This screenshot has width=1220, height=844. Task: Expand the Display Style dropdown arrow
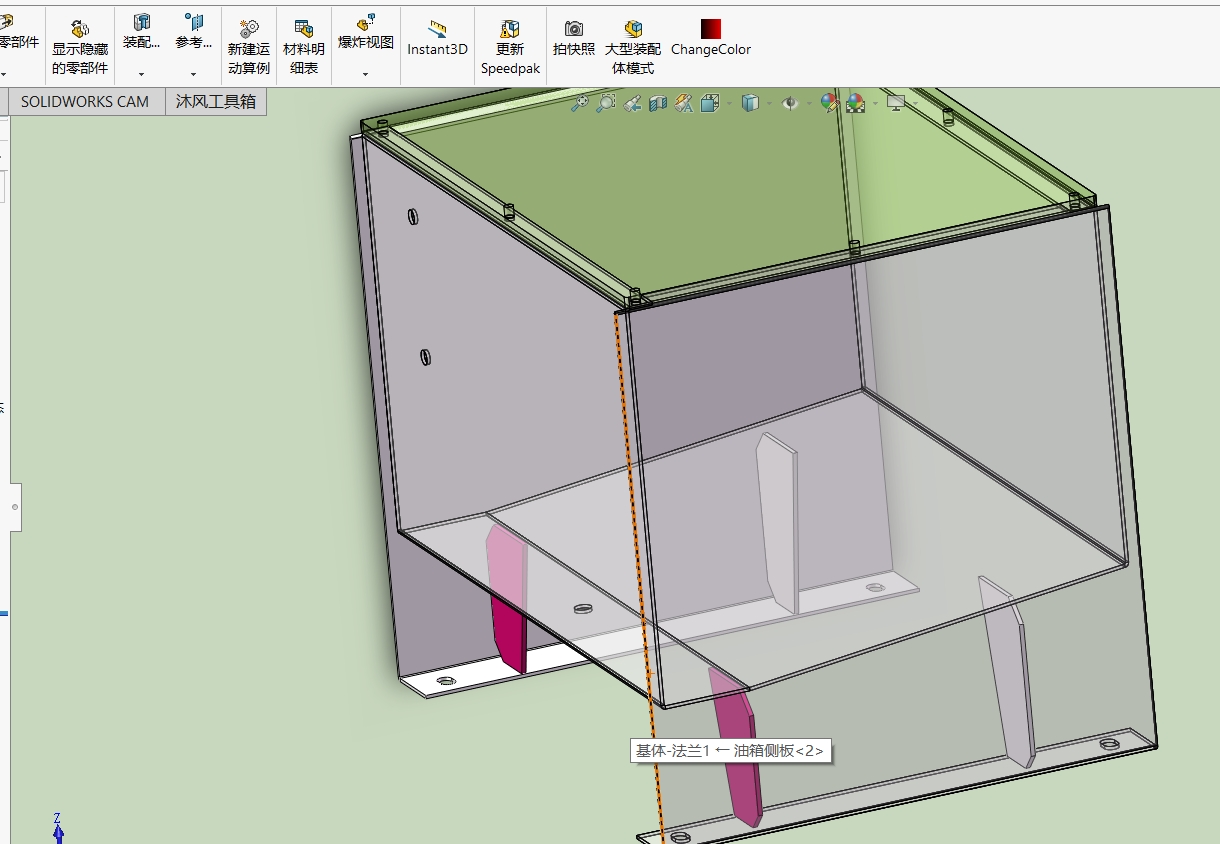[x=768, y=102]
